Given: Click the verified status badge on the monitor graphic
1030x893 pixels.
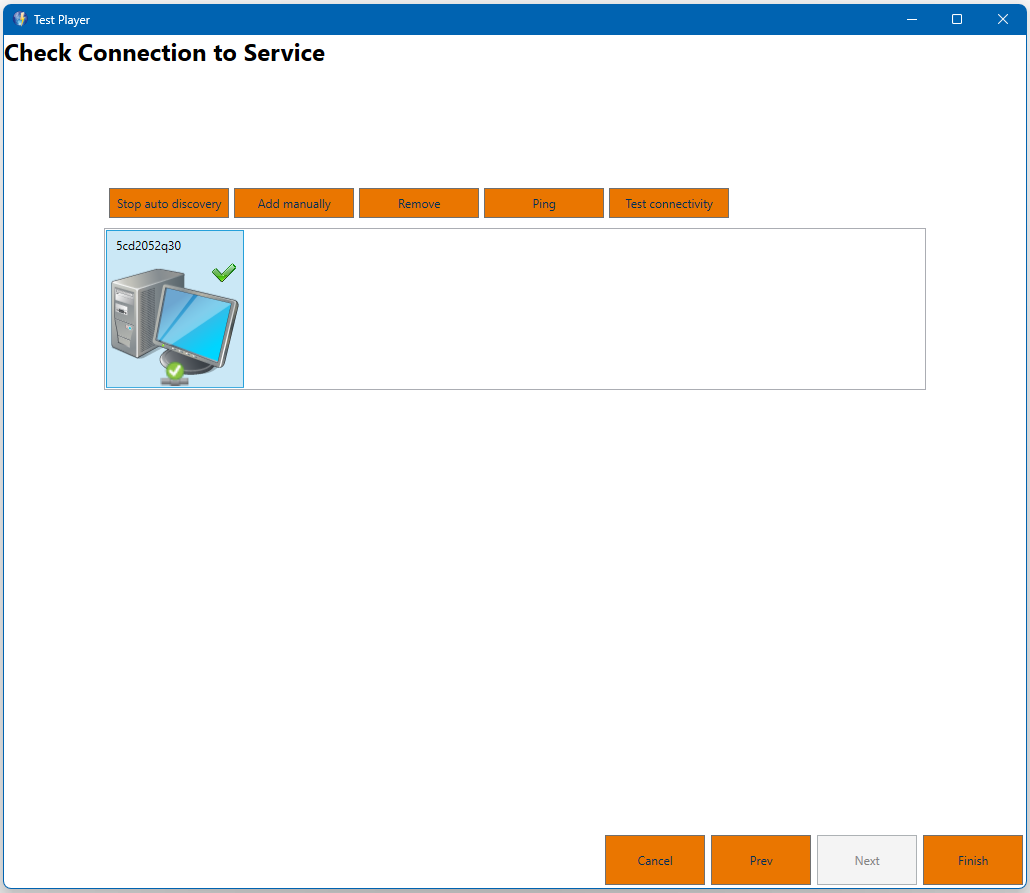Looking at the screenshot, I should (176, 370).
